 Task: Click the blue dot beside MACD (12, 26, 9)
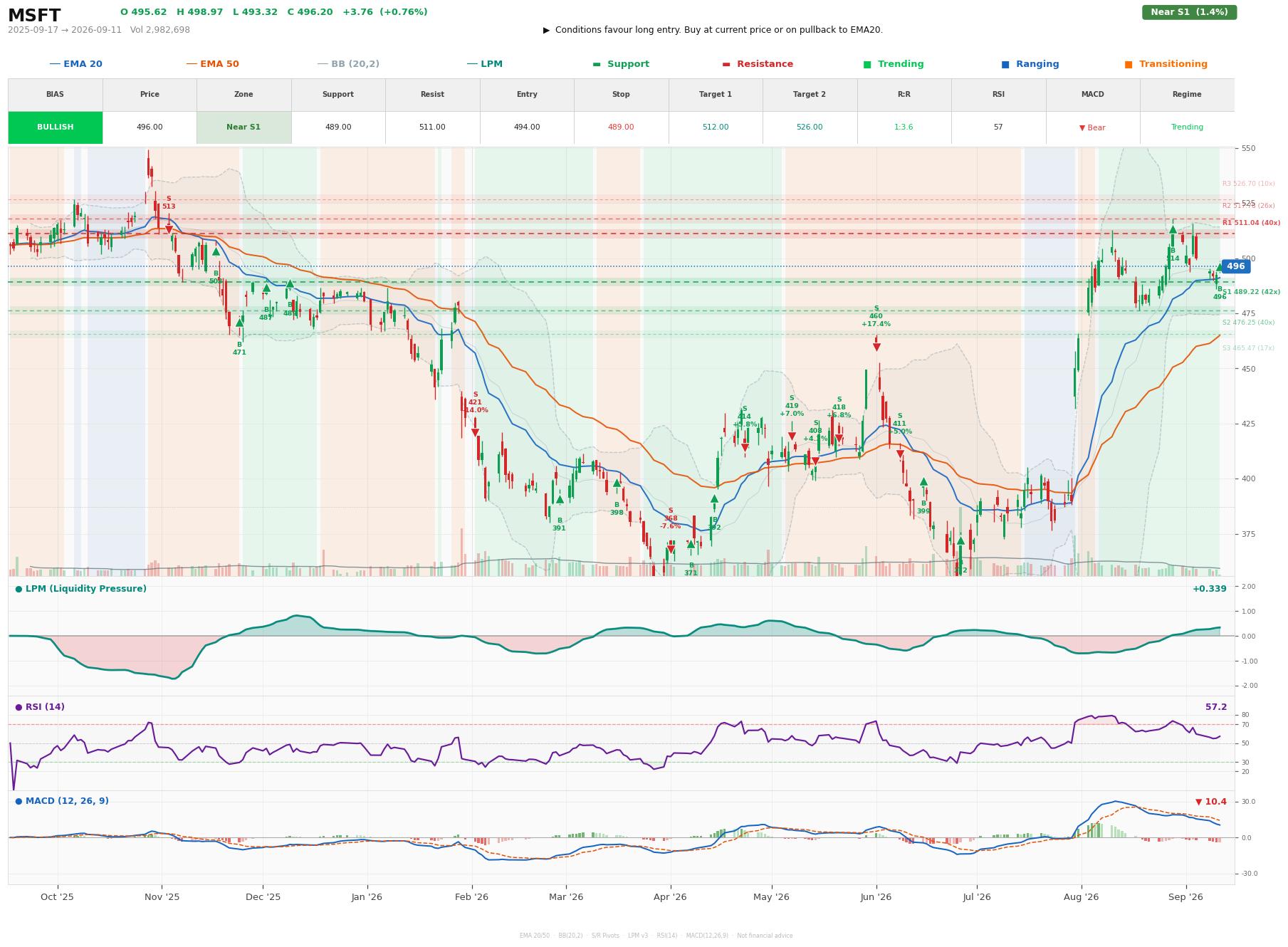point(19,801)
